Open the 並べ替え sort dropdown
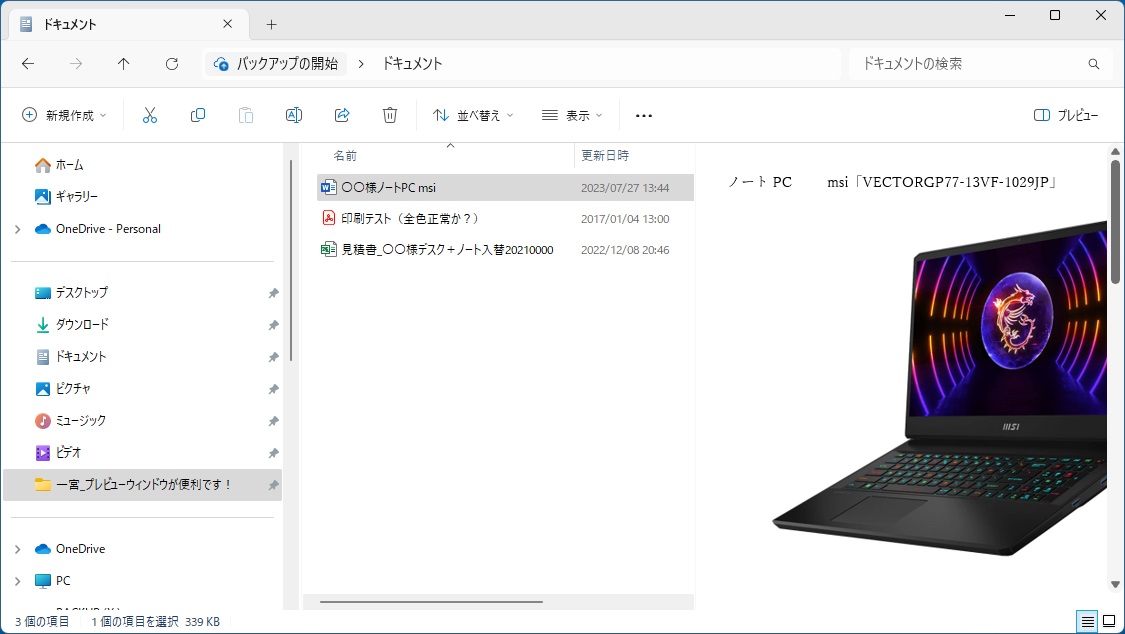Image resolution: width=1125 pixels, height=634 pixels. (x=473, y=115)
